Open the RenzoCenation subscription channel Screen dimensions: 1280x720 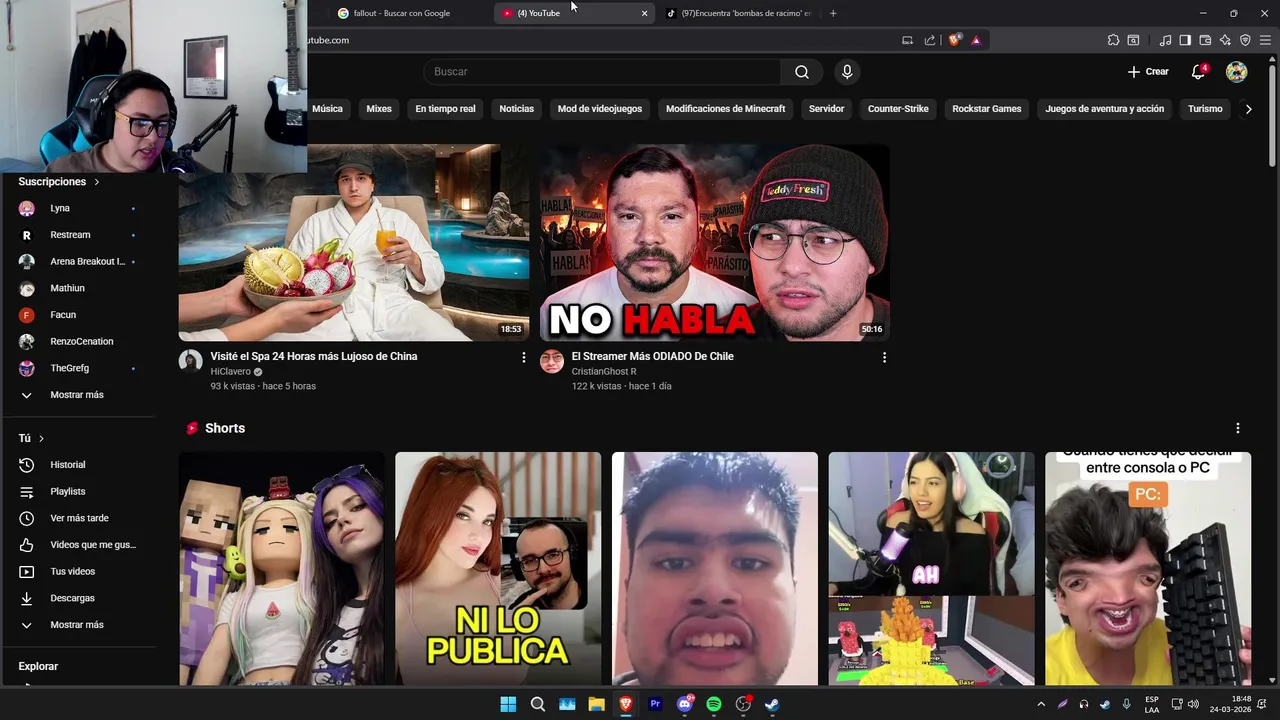pos(78,341)
